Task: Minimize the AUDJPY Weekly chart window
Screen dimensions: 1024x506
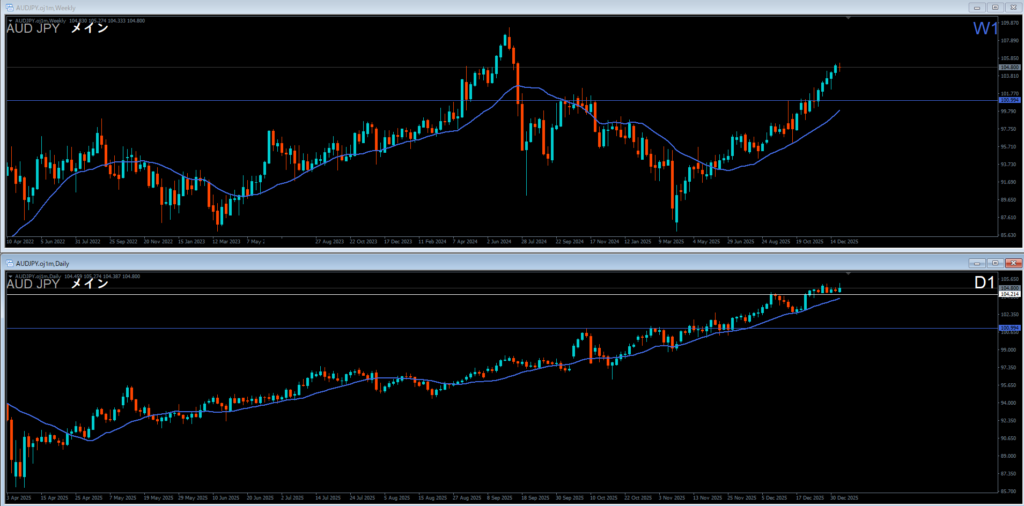Action: point(976,8)
